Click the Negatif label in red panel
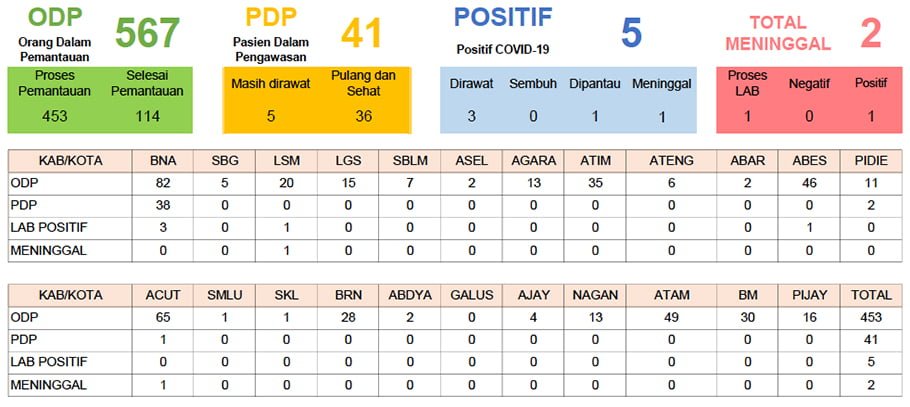The height and width of the screenshot is (407, 910). pyautogui.click(x=809, y=84)
